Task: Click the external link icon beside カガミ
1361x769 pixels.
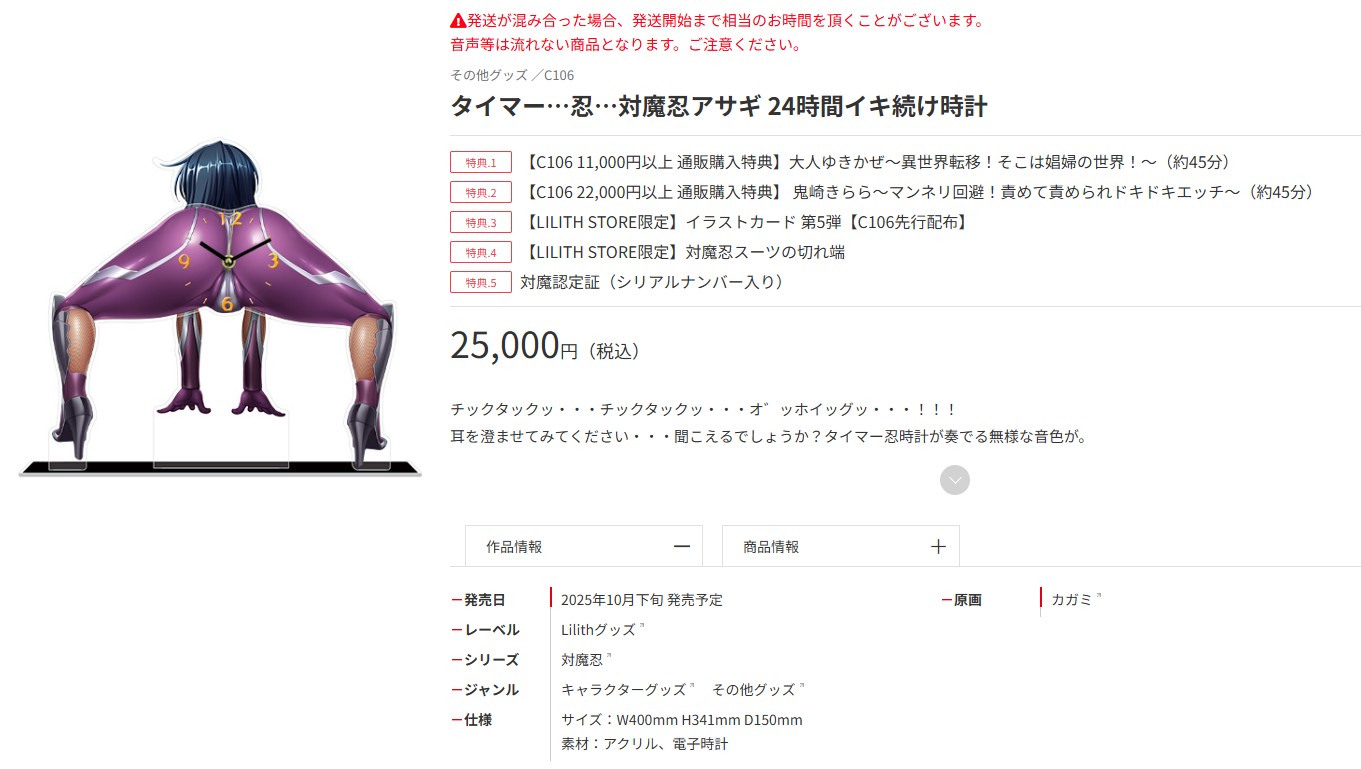Action: click(1098, 596)
